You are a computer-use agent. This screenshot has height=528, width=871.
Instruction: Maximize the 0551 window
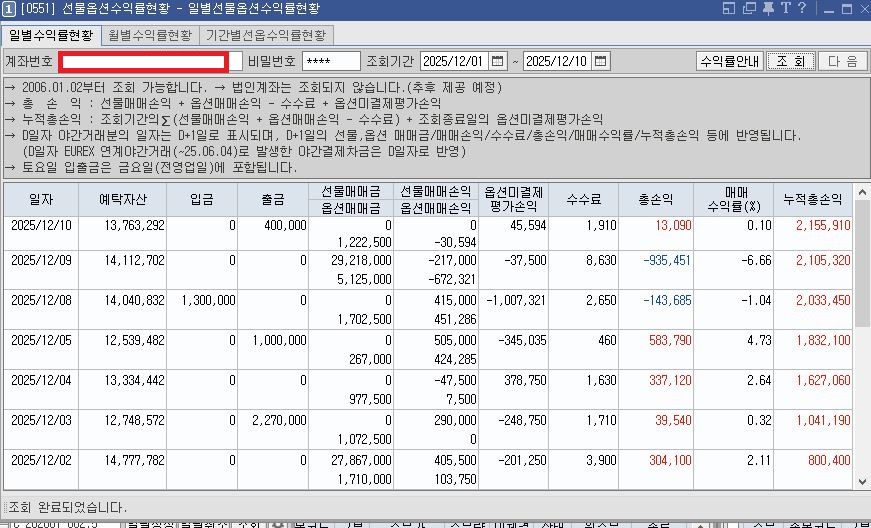[847, 9]
